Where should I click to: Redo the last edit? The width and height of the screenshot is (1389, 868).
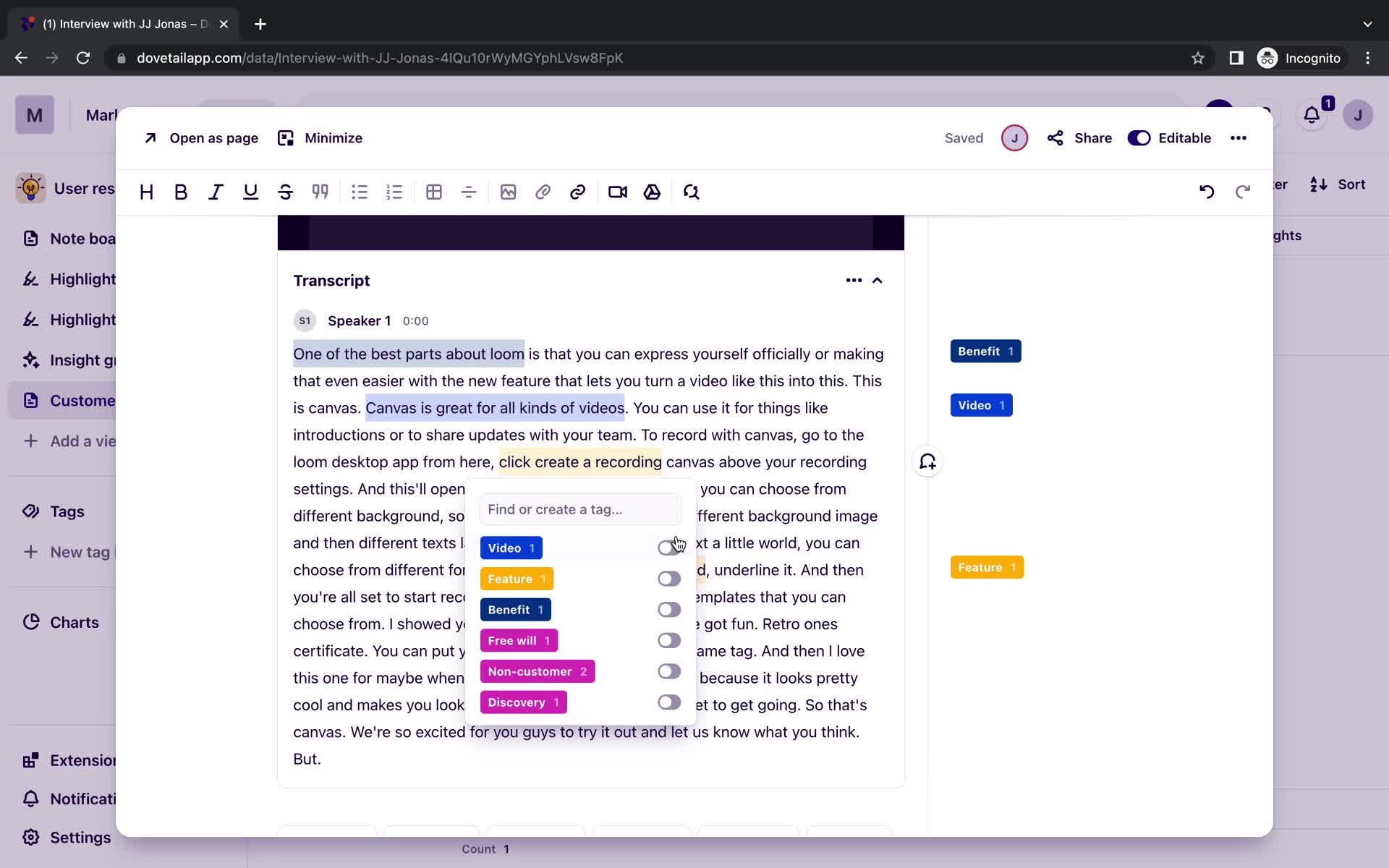[1242, 192]
